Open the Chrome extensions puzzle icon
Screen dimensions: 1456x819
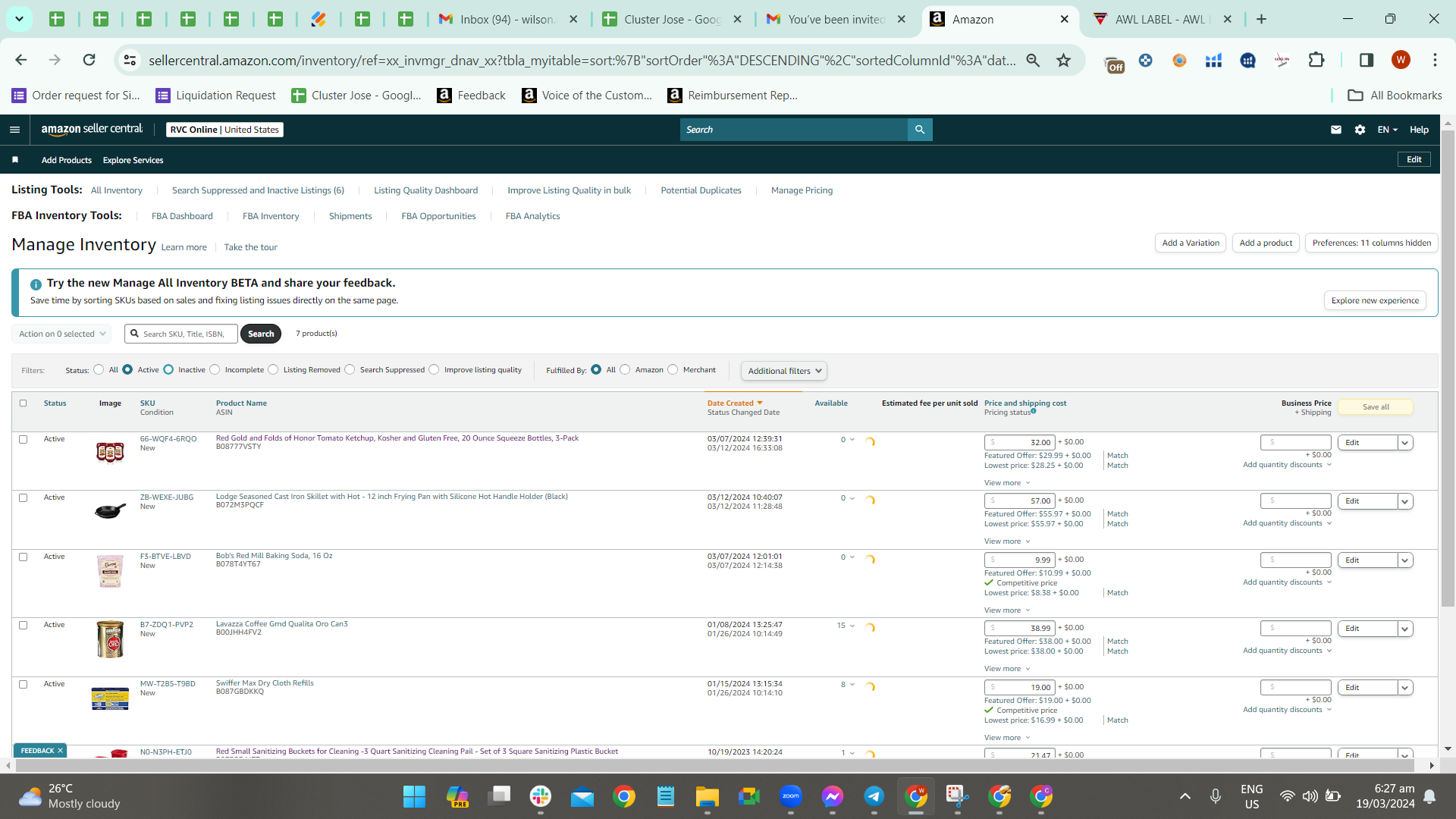(x=1316, y=60)
